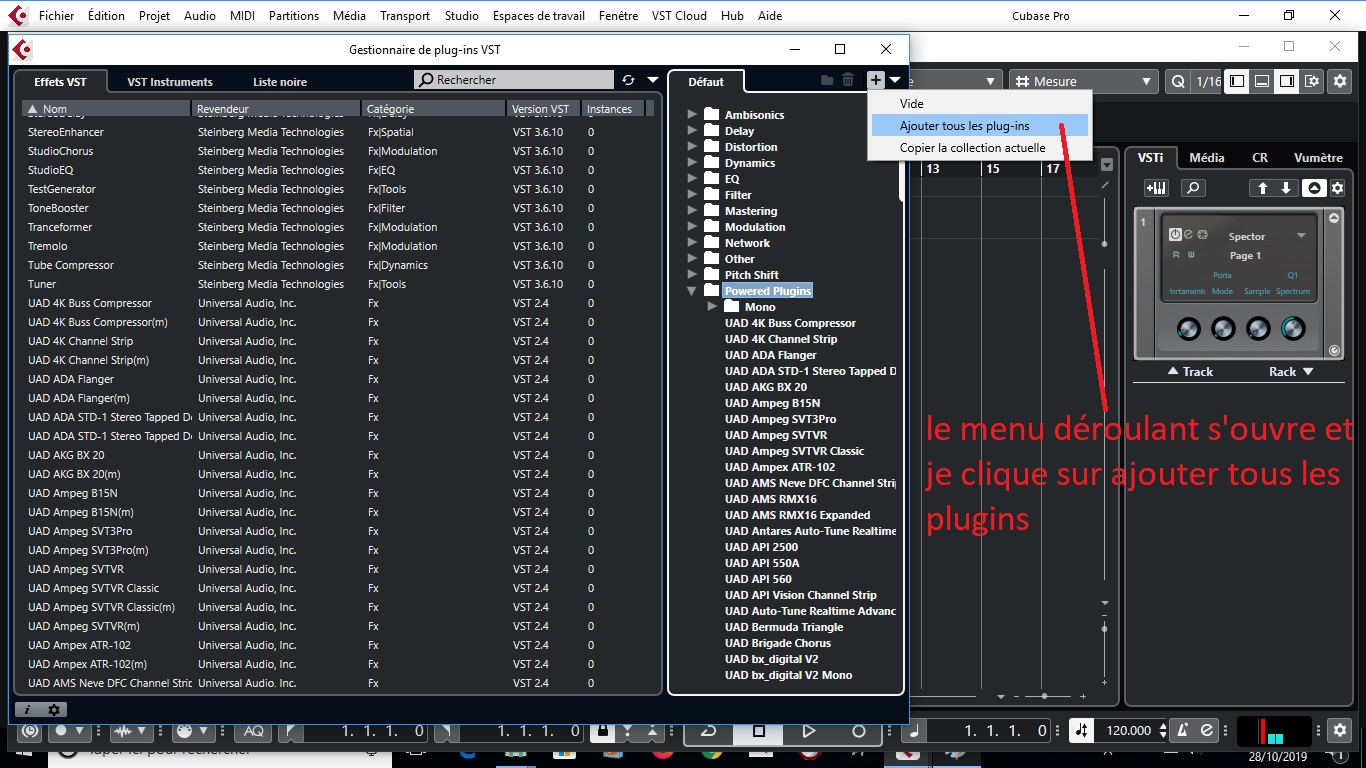This screenshot has height=768, width=1366.
Task: Click the new folder icon in collection toolbar
Action: point(825,78)
